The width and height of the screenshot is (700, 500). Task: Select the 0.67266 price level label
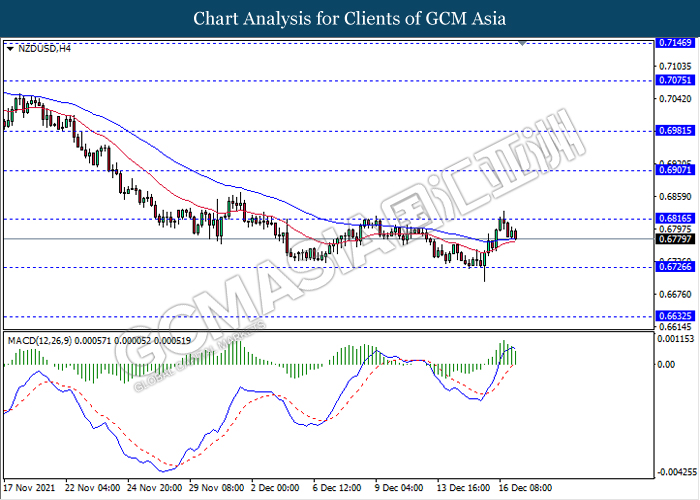(675, 267)
